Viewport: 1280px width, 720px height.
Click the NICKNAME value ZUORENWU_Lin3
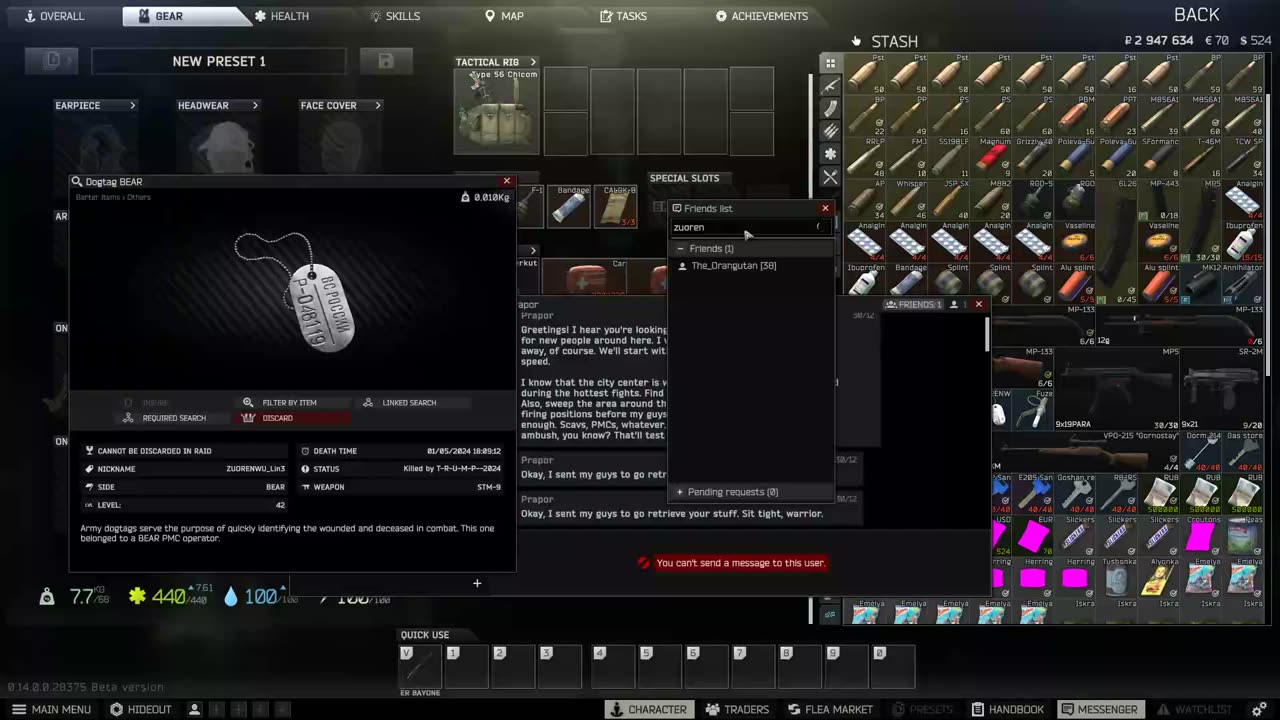click(255, 469)
